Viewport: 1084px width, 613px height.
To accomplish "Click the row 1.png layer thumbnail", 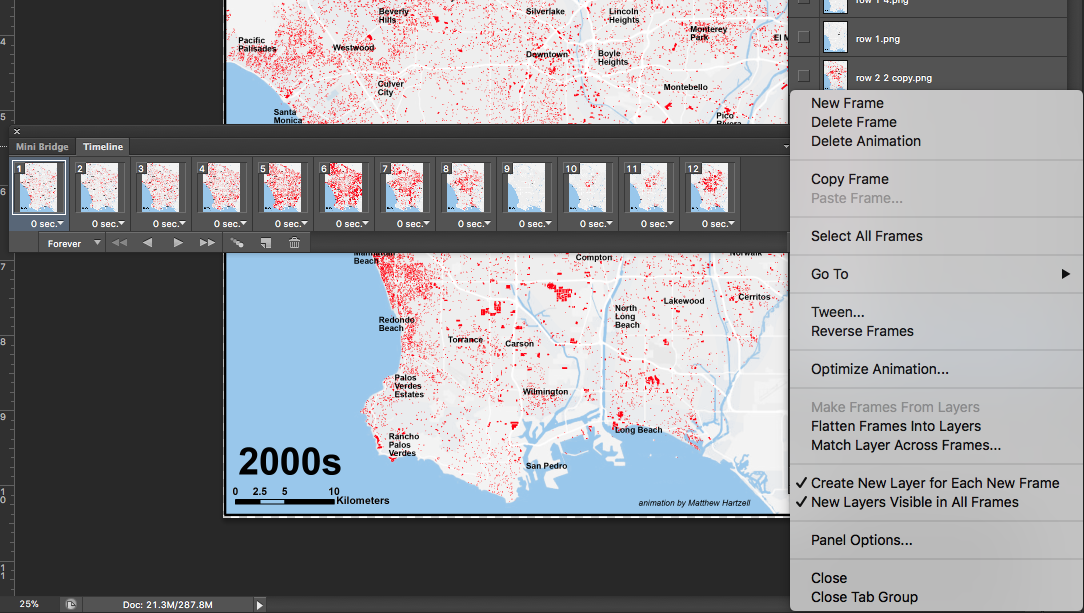I will click(x=835, y=37).
